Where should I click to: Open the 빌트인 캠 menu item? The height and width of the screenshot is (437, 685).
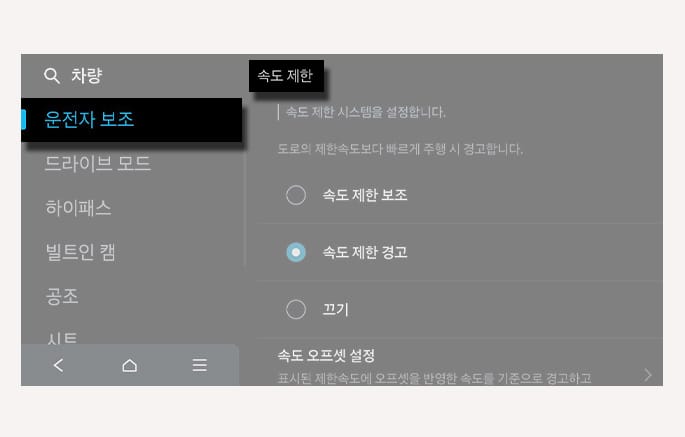pyautogui.click(x=81, y=252)
